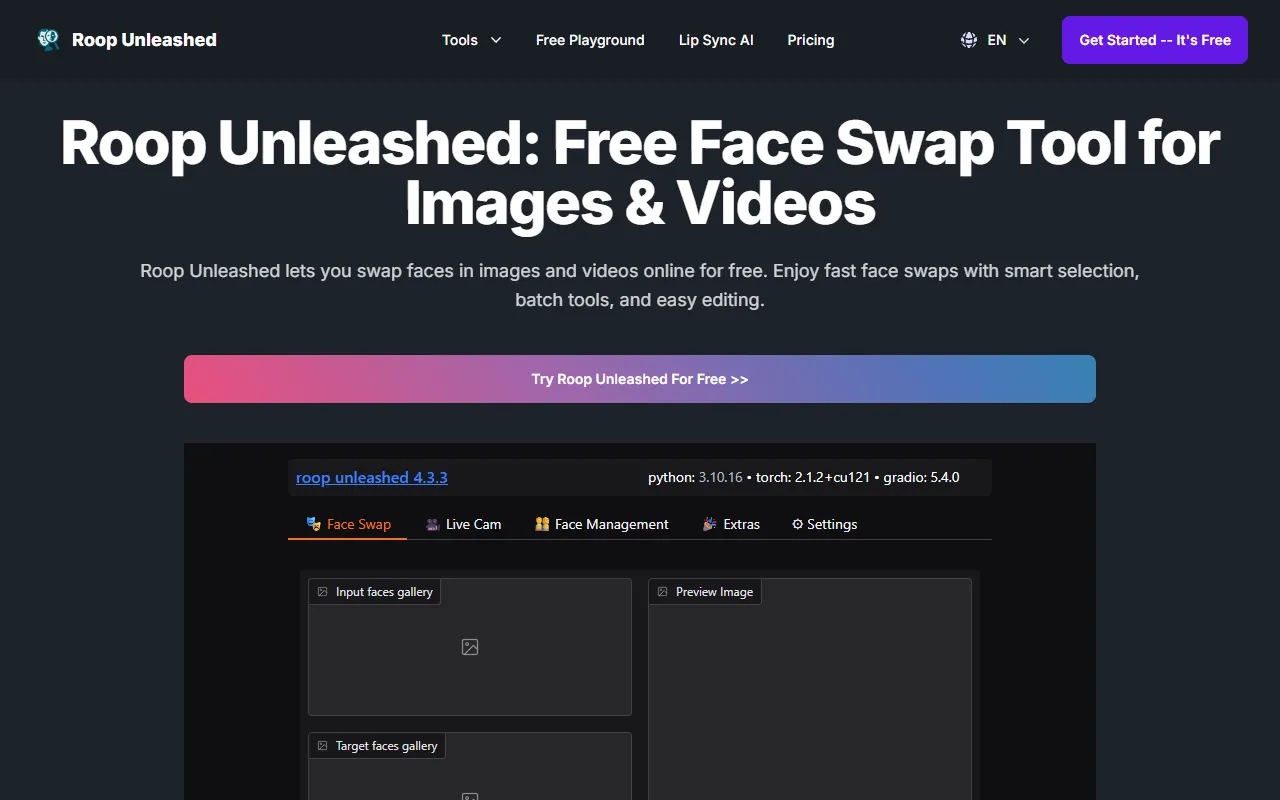Screen dimensions: 1280x800
Task: Click the globe language icon
Action: 968,40
